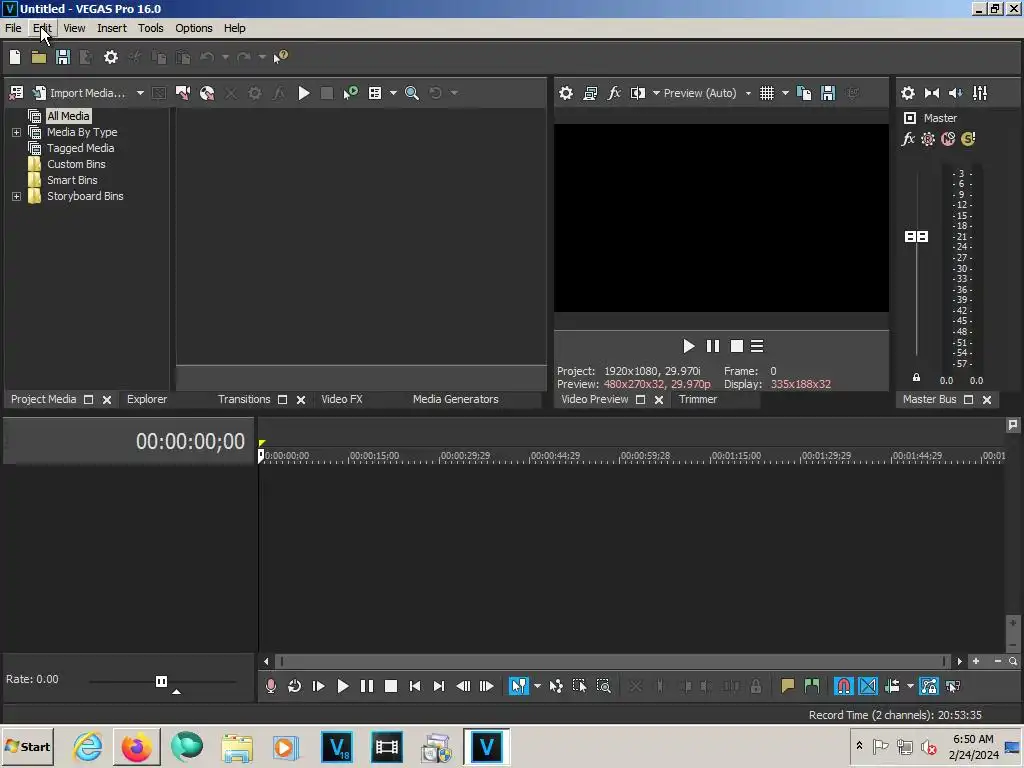
Task: Select the Normal Edit tool in timeline toolbar
Action: (519, 686)
